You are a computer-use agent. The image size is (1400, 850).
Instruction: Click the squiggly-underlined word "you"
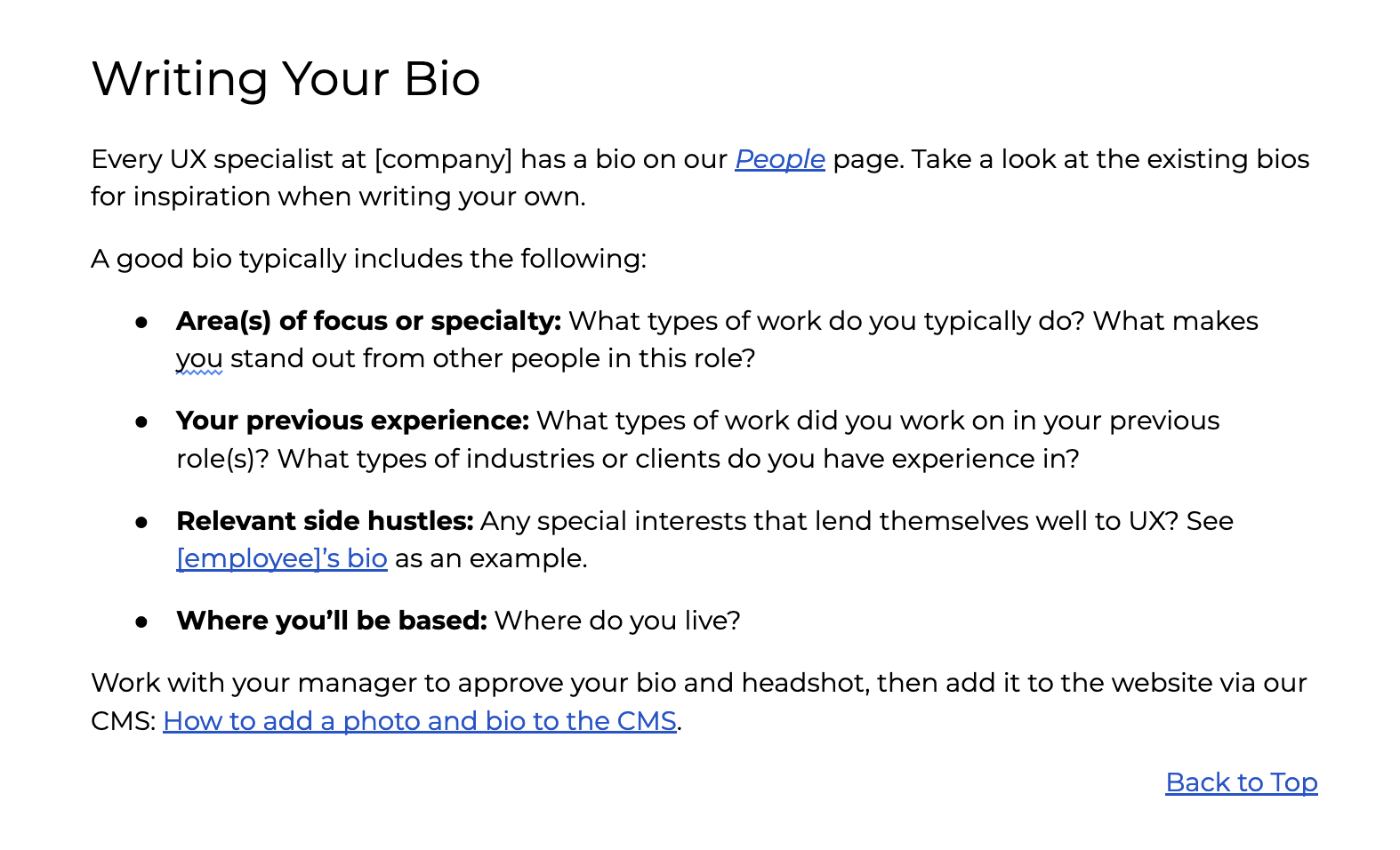198,359
